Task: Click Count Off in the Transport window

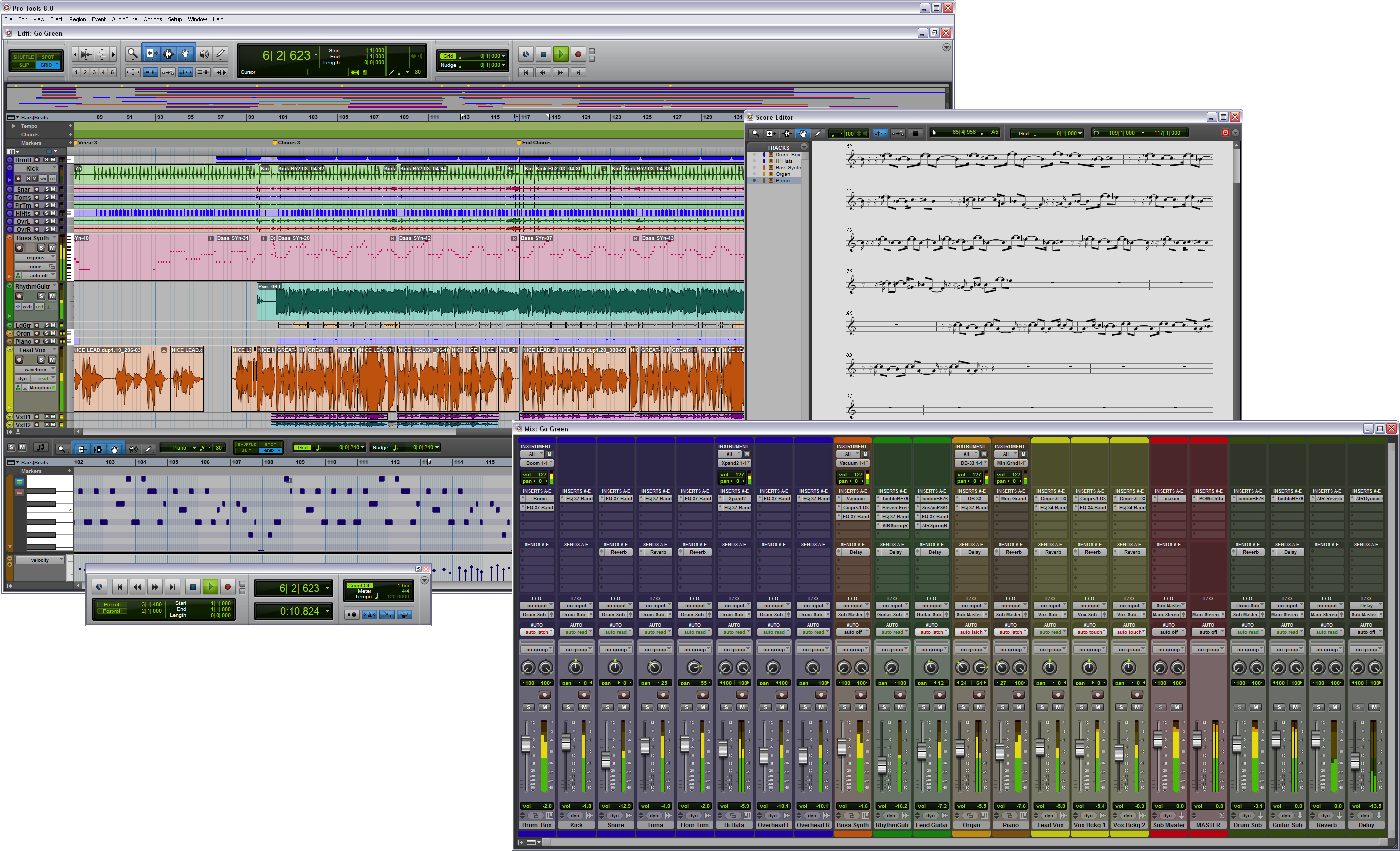Action: coord(359,585)
